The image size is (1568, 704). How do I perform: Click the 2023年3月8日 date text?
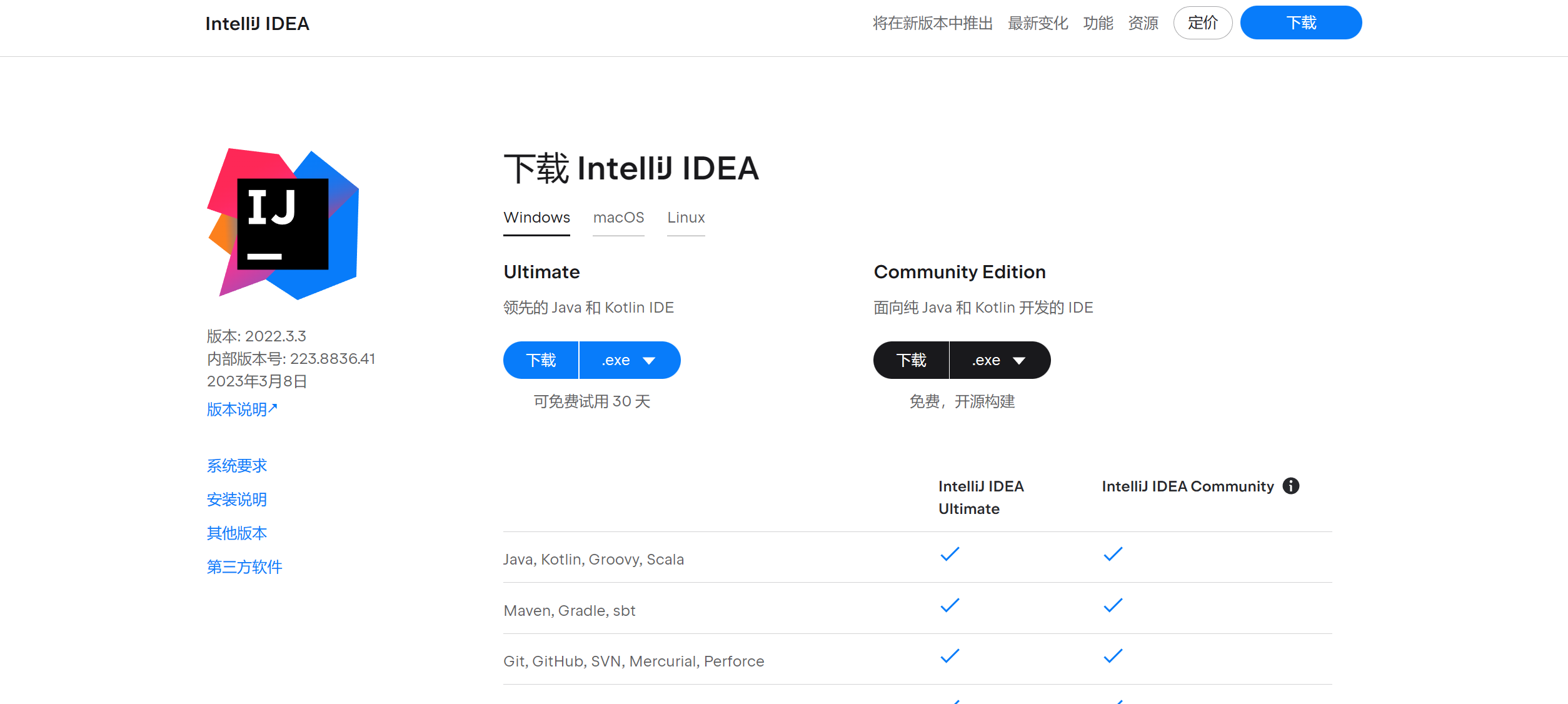pos(257,381)
